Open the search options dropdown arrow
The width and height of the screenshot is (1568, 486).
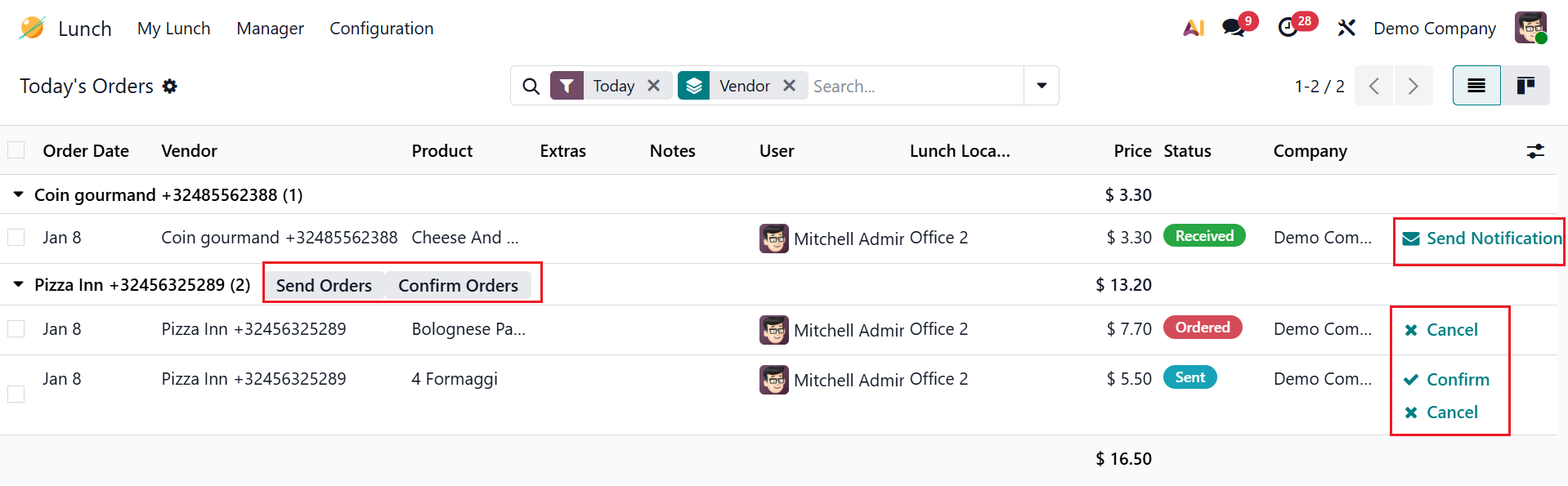pos(1042,86)
